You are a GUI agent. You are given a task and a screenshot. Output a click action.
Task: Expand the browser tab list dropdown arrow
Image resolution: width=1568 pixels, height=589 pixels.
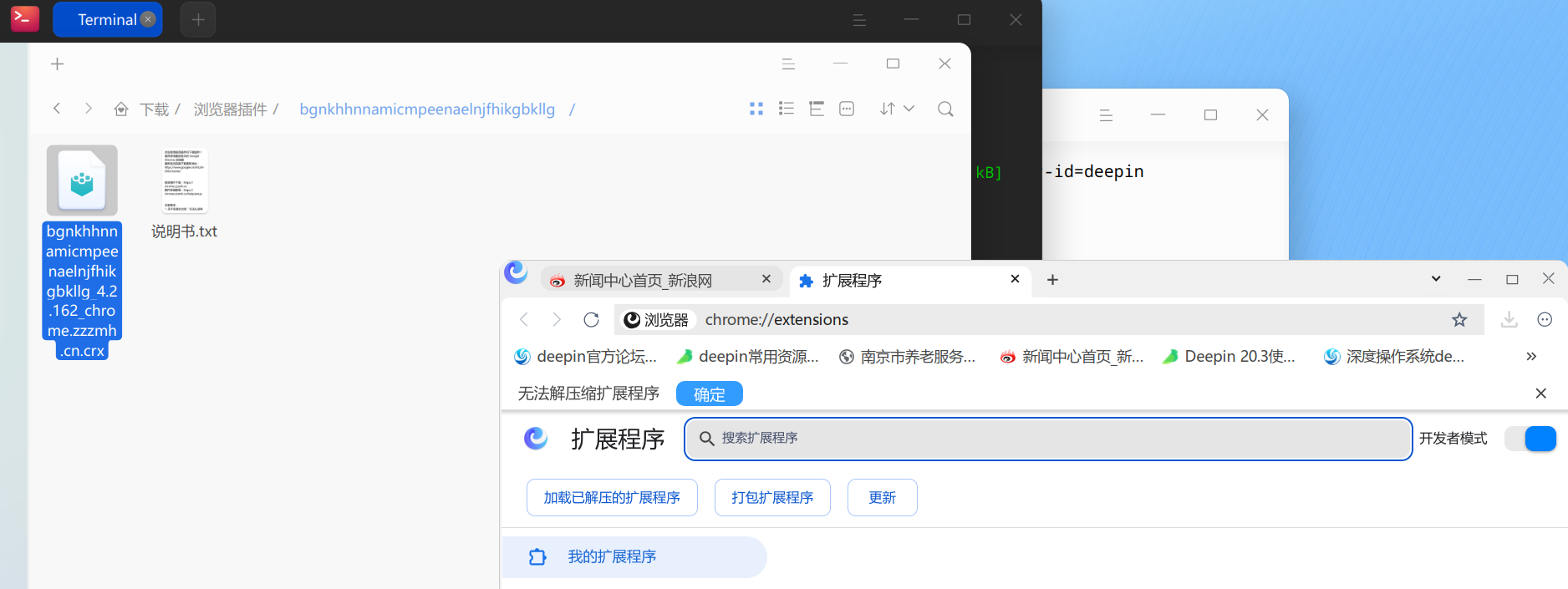click(1436, 279)
